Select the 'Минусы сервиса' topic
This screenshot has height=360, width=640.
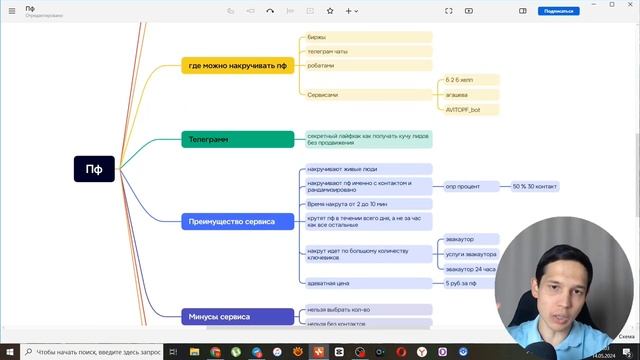(x=238, y=317)
